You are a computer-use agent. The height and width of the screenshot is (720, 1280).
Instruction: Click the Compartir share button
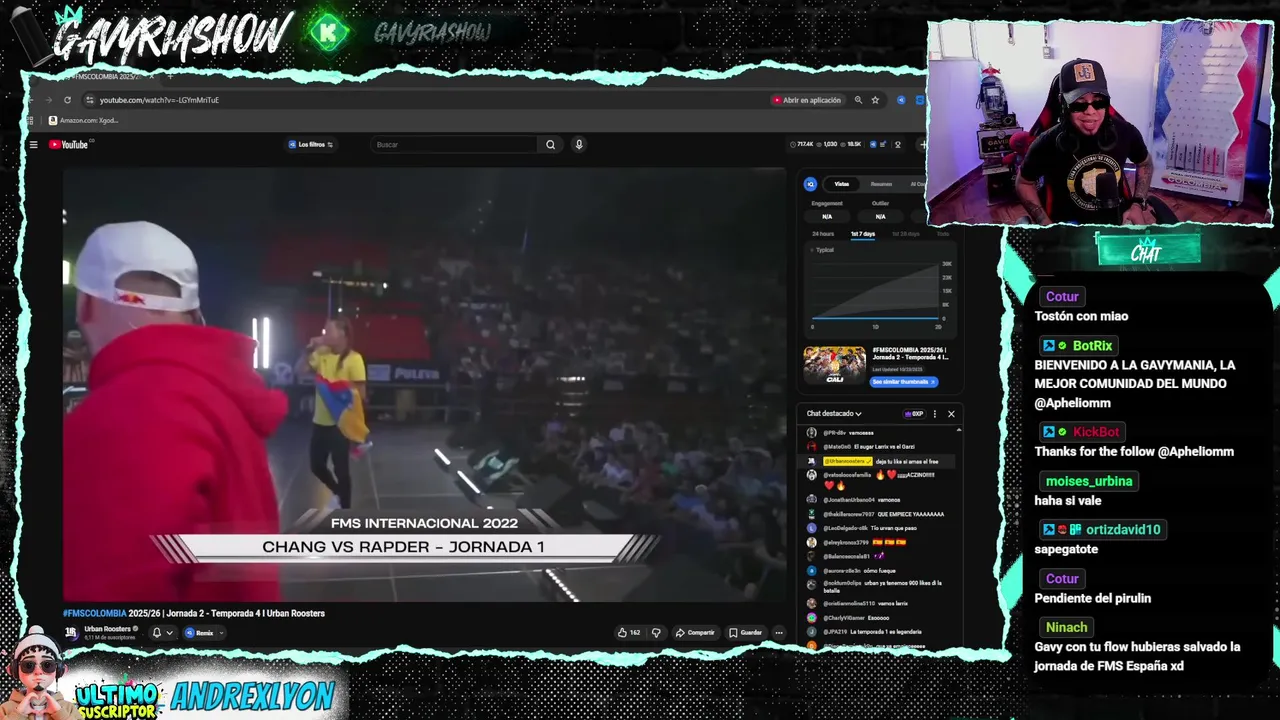[x=695, y=632]
